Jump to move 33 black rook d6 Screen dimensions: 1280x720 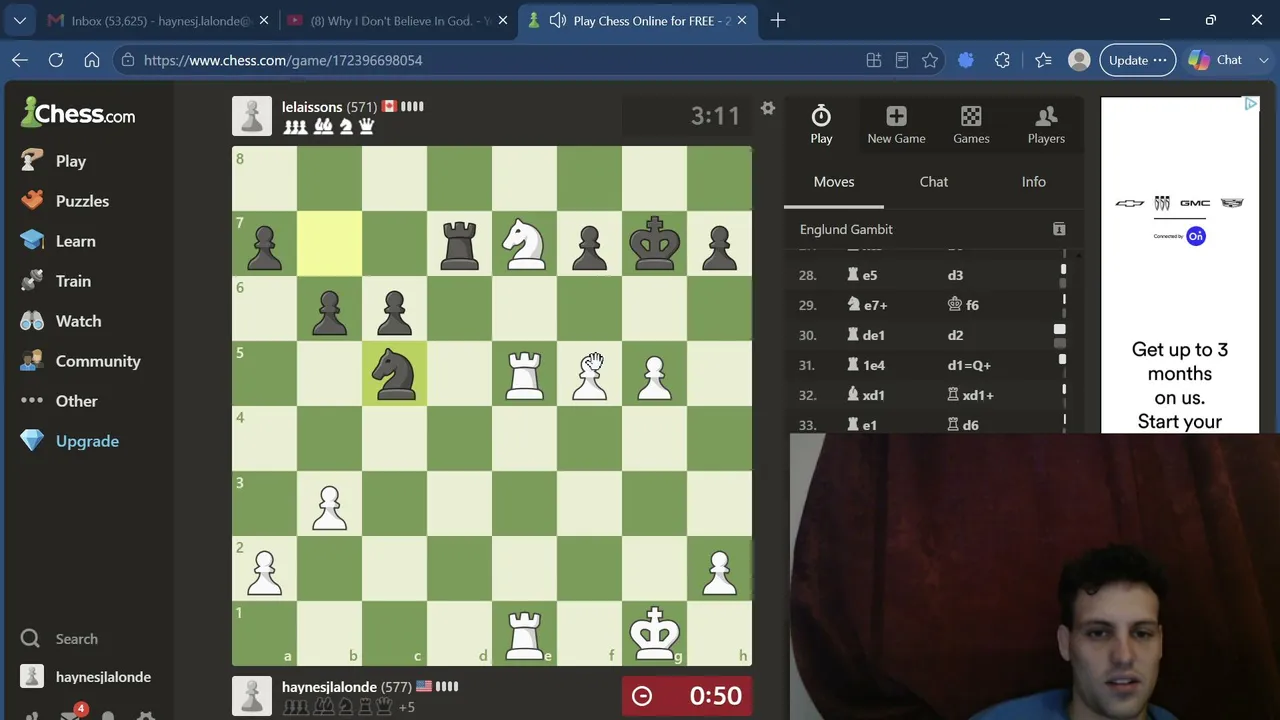963,425
